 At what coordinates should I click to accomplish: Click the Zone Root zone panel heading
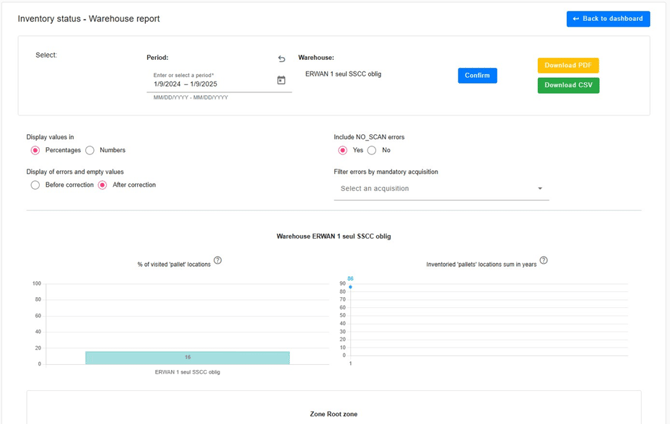(333, 413)
